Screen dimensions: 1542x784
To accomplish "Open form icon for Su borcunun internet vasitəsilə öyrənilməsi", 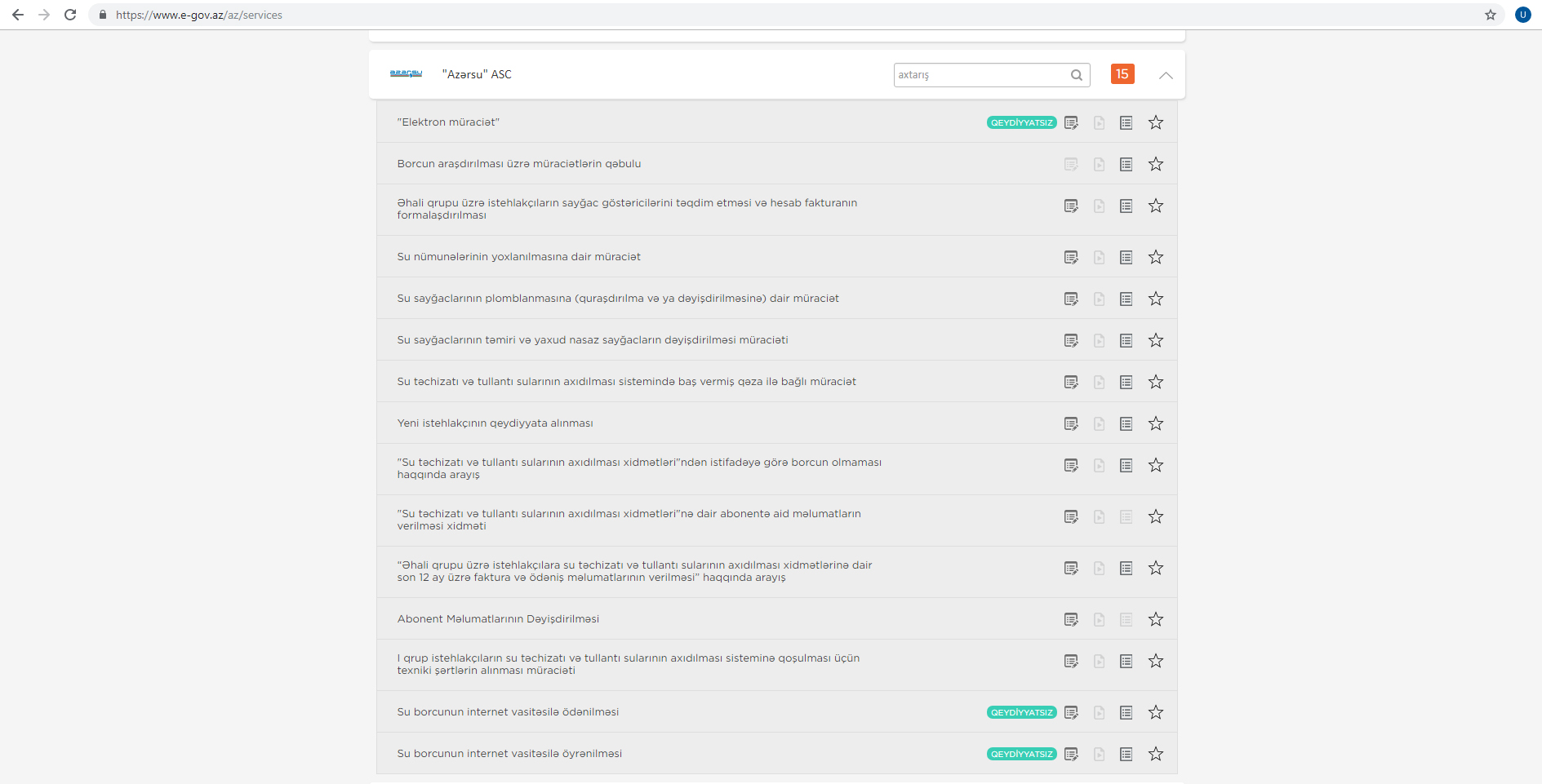I will 1071,754.
